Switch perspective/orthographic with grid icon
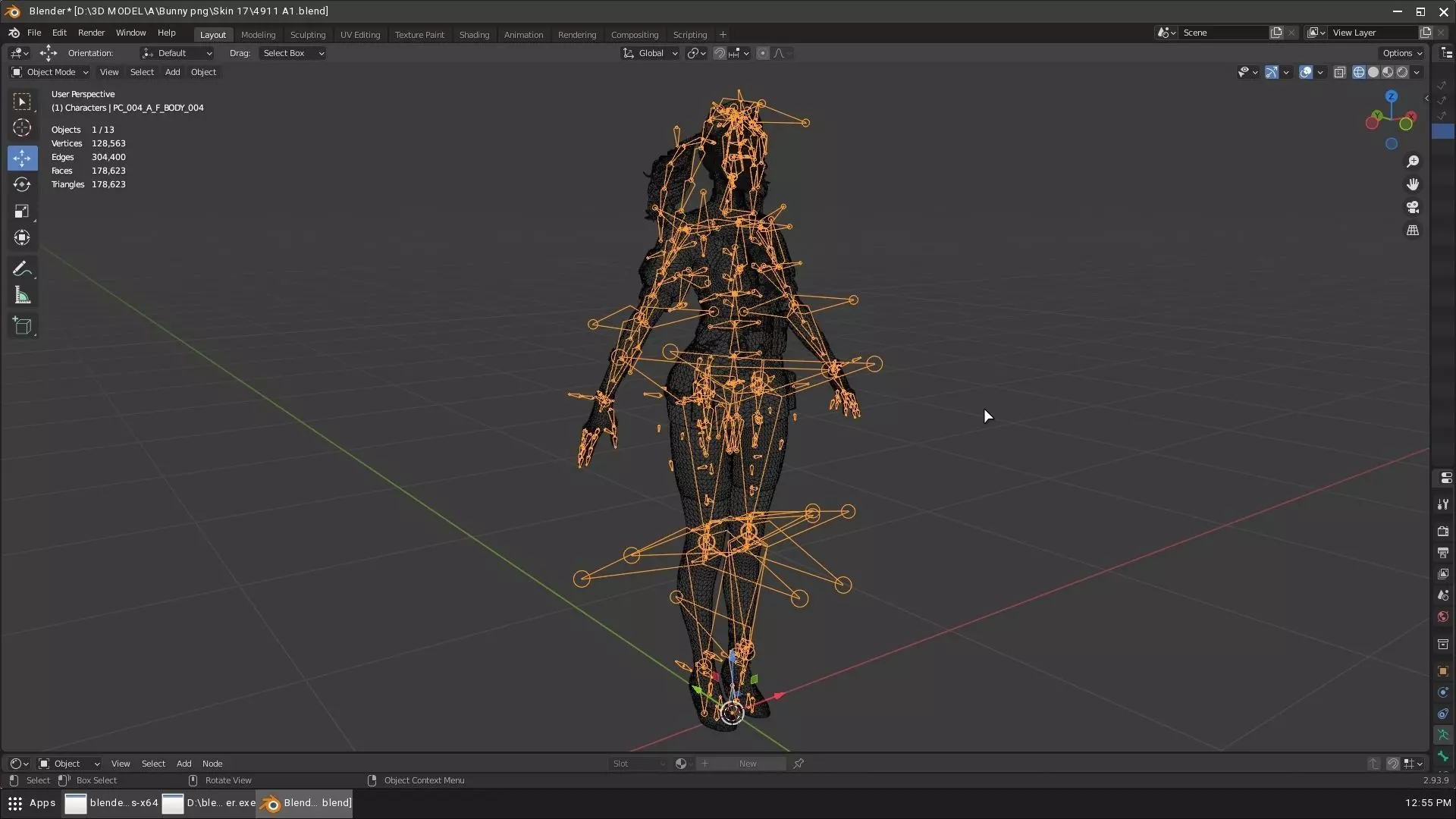 point(1413,231)
